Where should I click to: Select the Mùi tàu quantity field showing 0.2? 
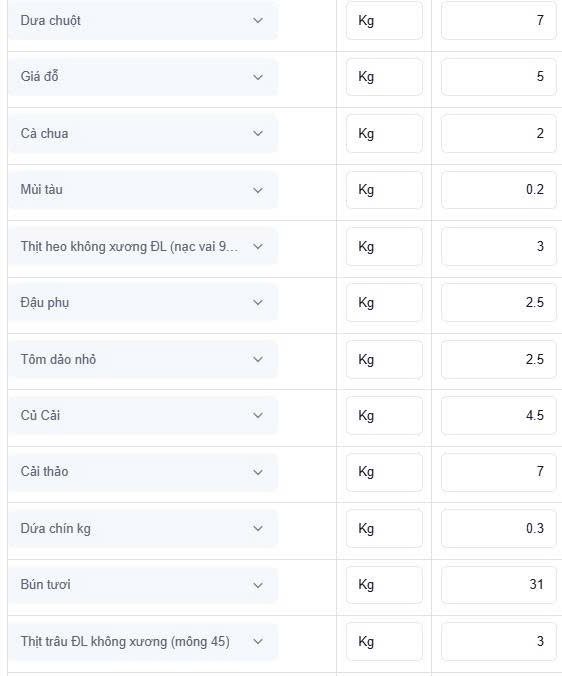[x=499, y=190]
